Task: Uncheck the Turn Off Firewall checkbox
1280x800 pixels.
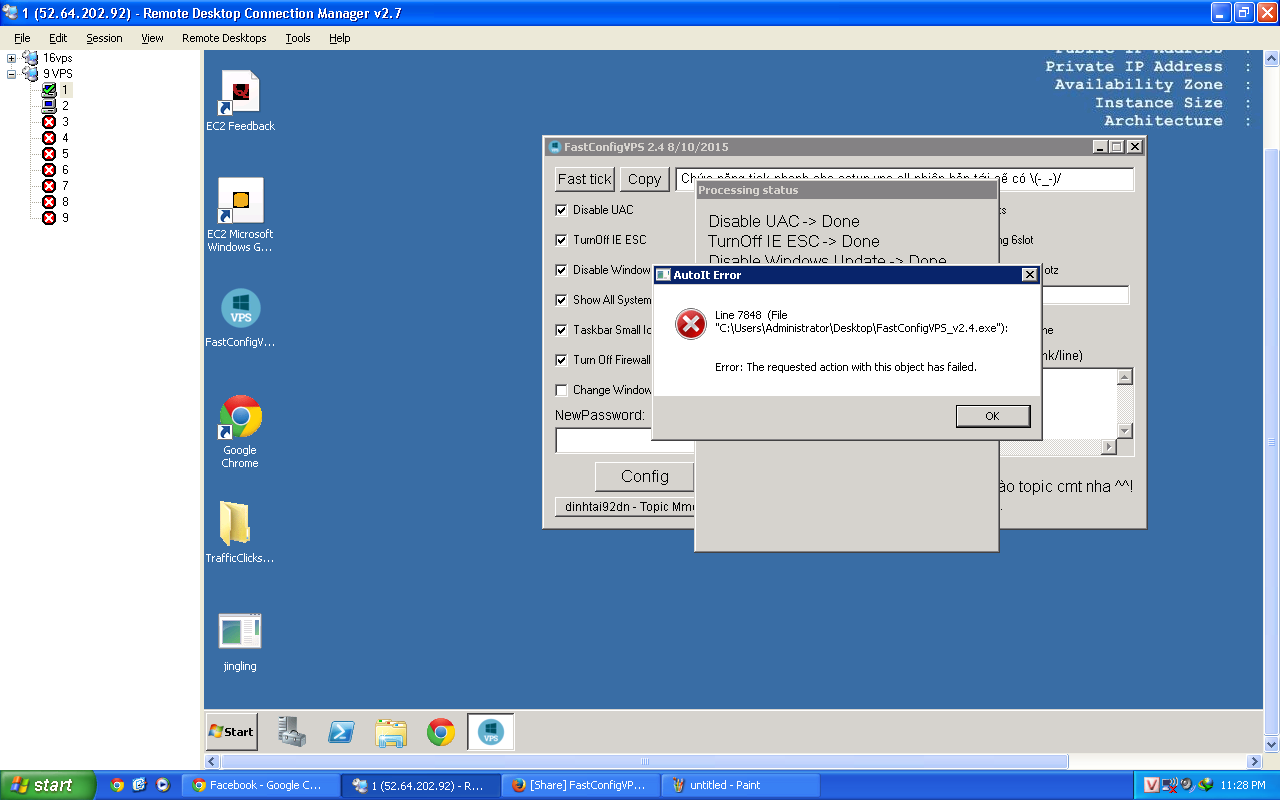Action: (x=562, y=360)
